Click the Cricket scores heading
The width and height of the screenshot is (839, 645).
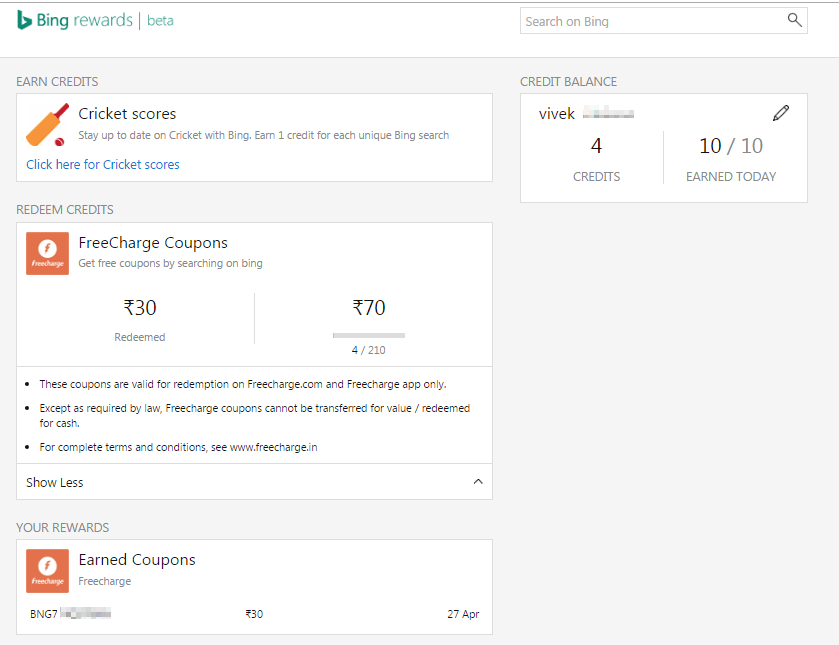pos(127,114)
